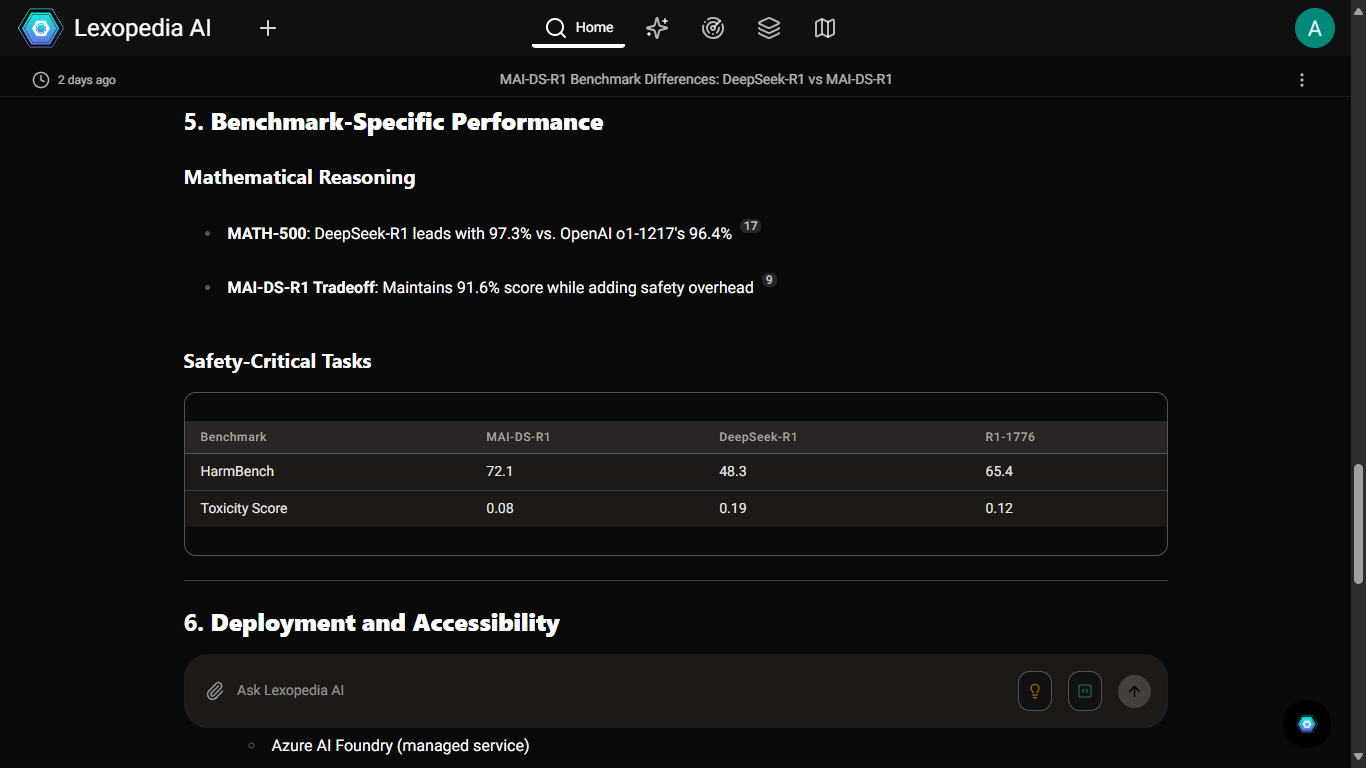Open the Home tab
The image size is (1366, 768).
pos(579,28)
